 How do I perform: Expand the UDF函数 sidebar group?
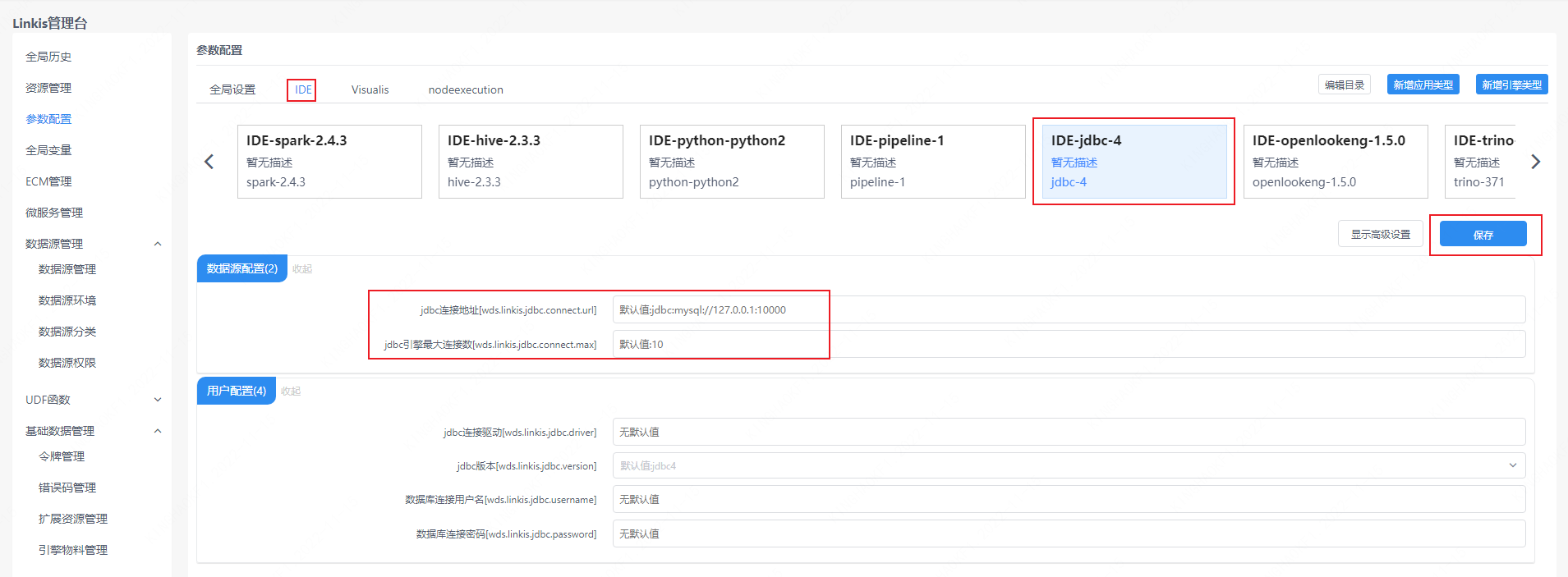pyautogui.click(x=158, y=400)
